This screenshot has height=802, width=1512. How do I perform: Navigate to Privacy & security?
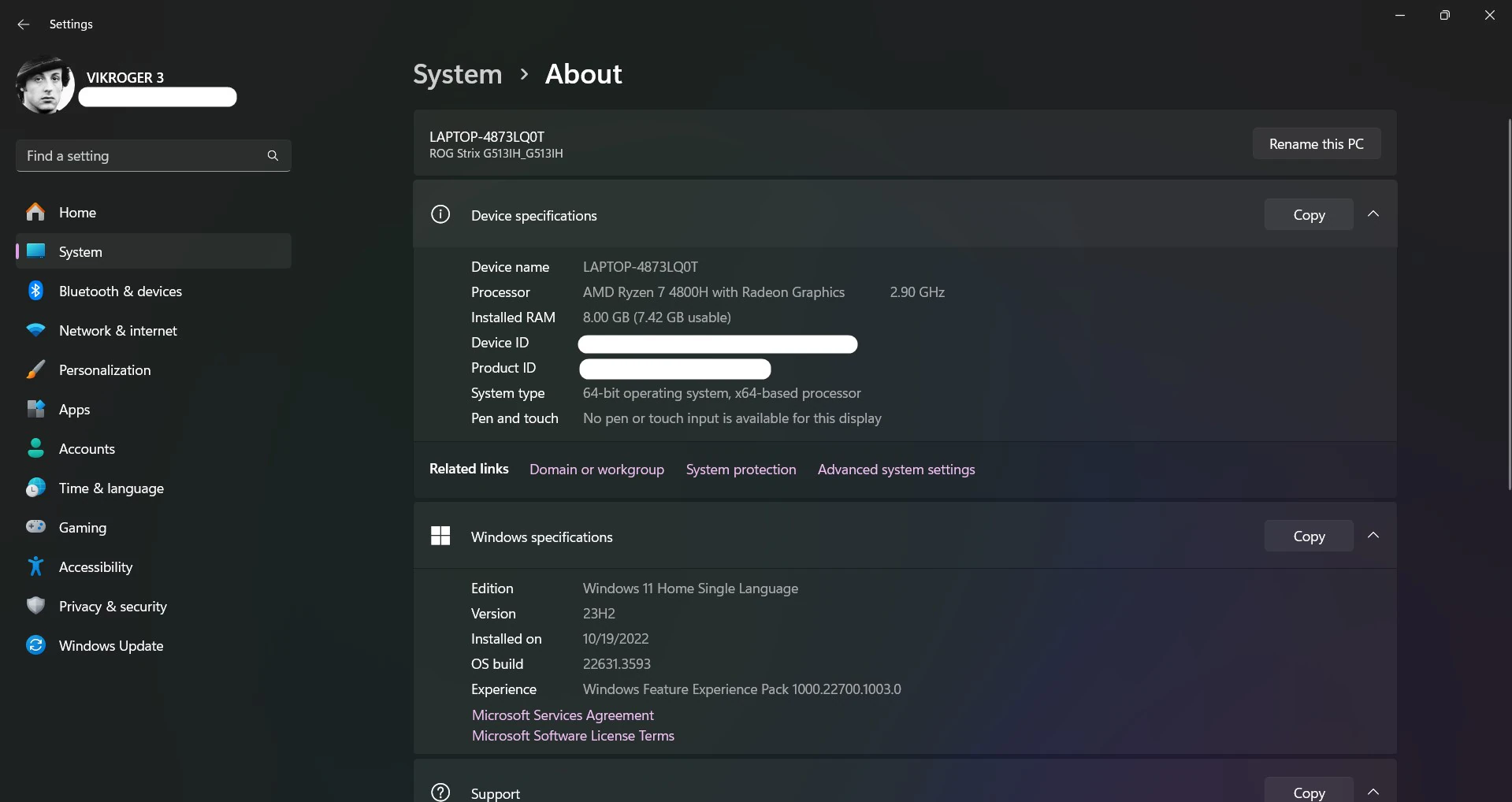tap(154, 606)
